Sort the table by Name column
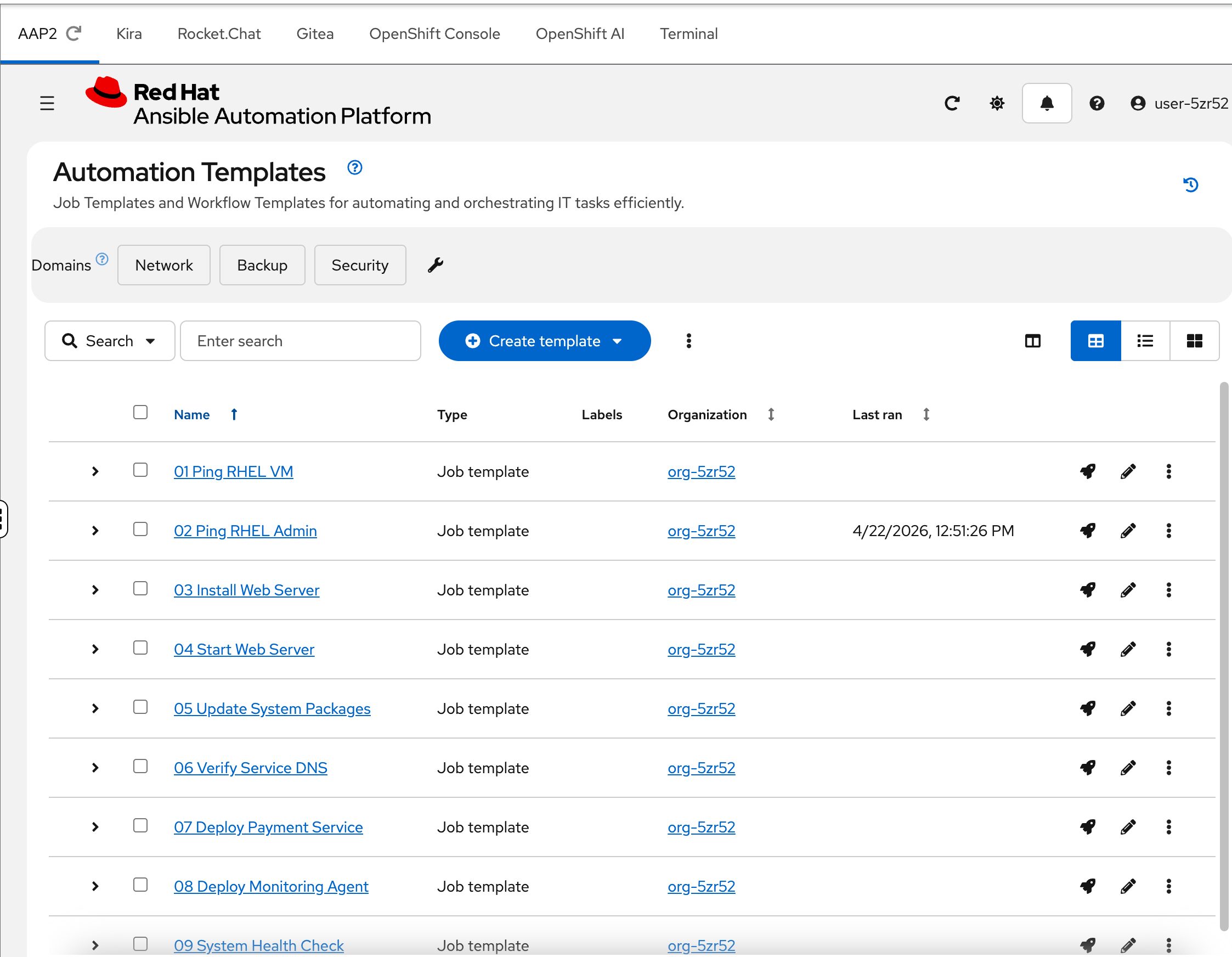 tap(205, 415)
